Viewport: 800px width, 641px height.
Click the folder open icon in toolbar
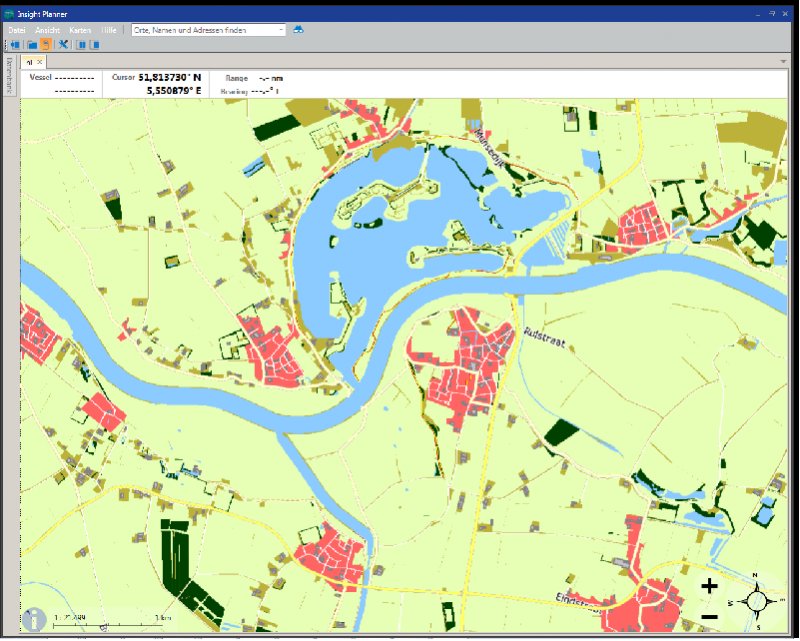[x=31, y=45]
